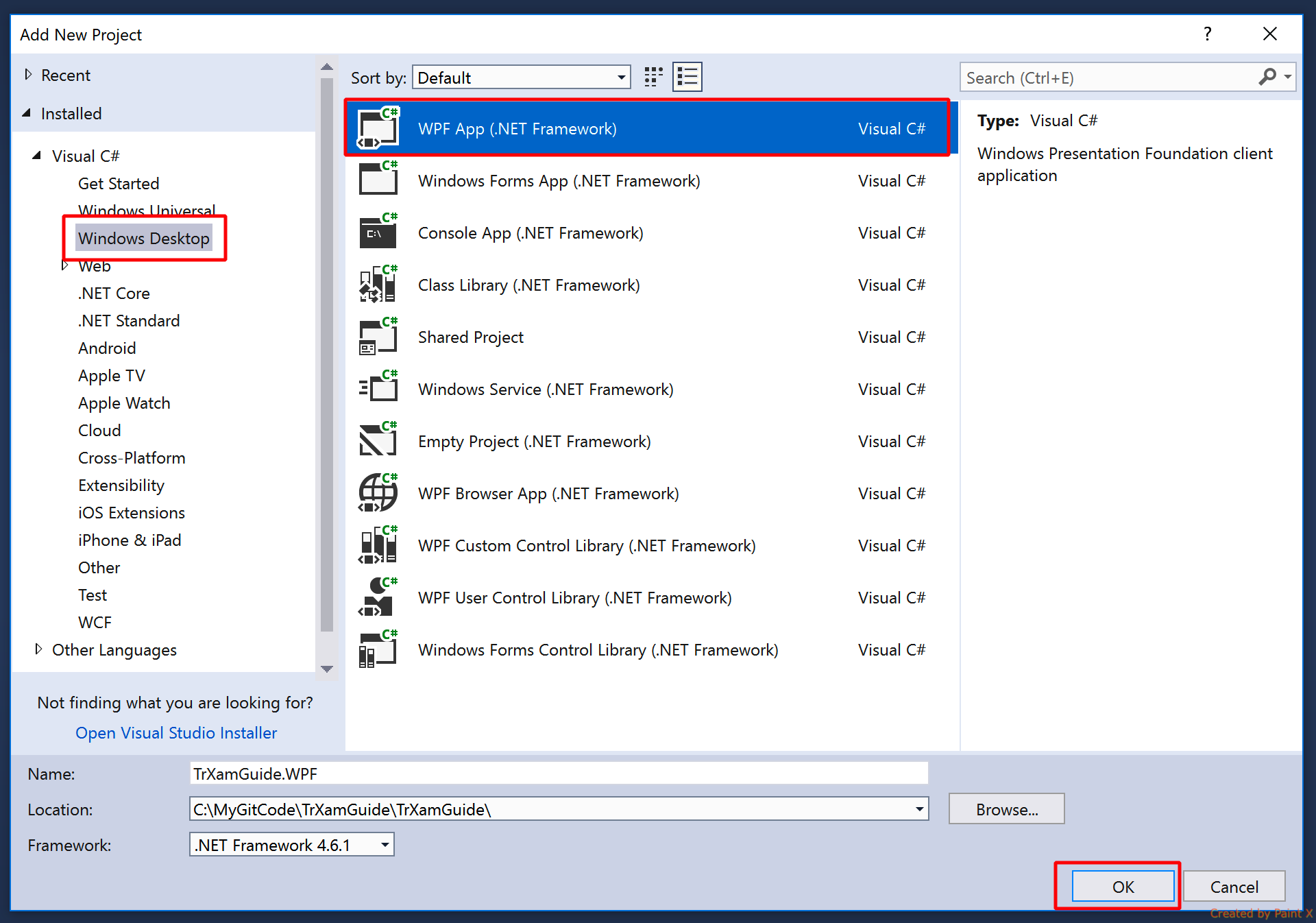Select the .NET Core category
The width and height of the screenshot is (1316, 923).
point(114,293)
